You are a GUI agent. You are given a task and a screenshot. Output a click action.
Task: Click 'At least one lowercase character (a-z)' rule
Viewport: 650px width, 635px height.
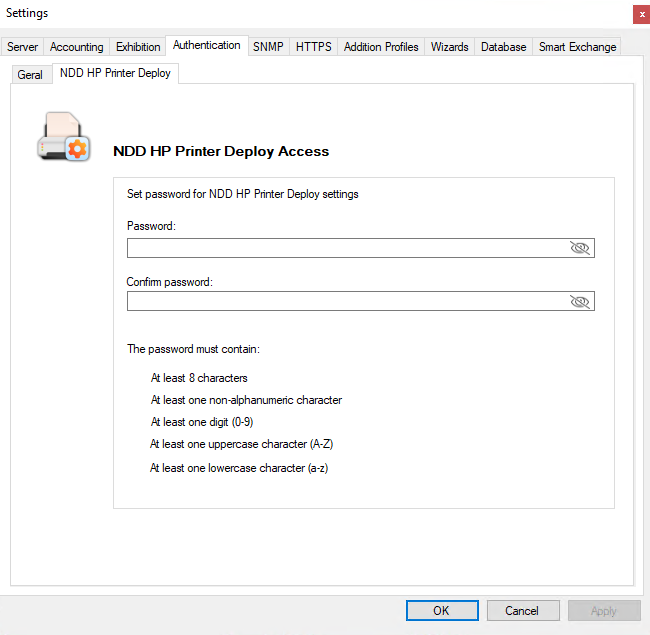tap(239, 468)
